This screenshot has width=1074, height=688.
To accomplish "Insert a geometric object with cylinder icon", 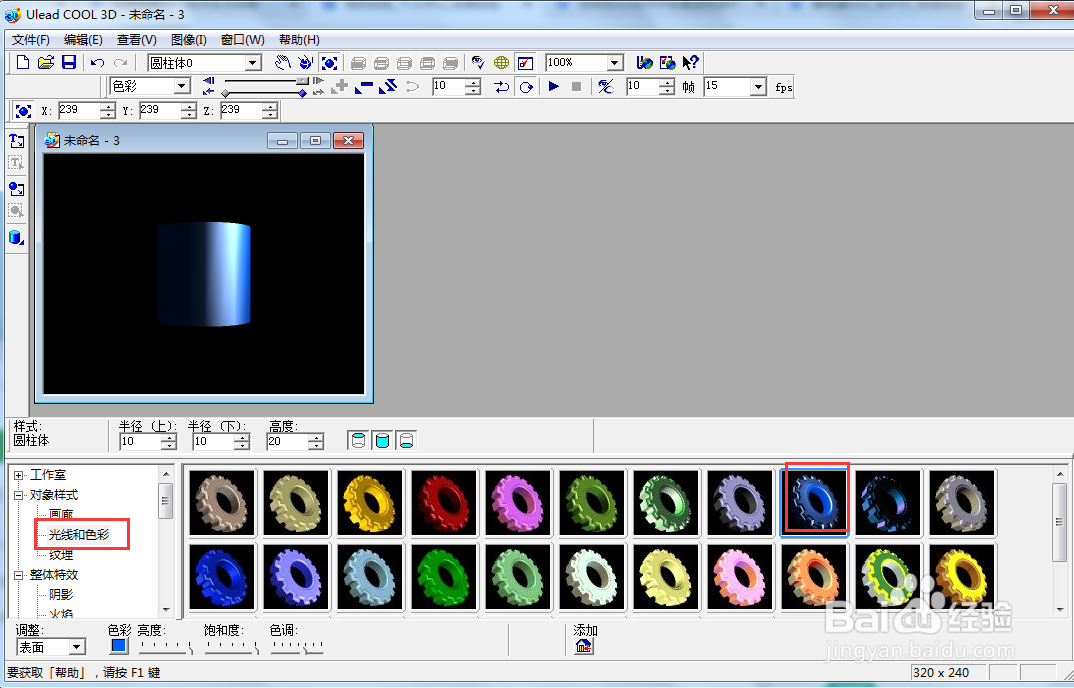I will pyautogui.click(x=16, y=238).
